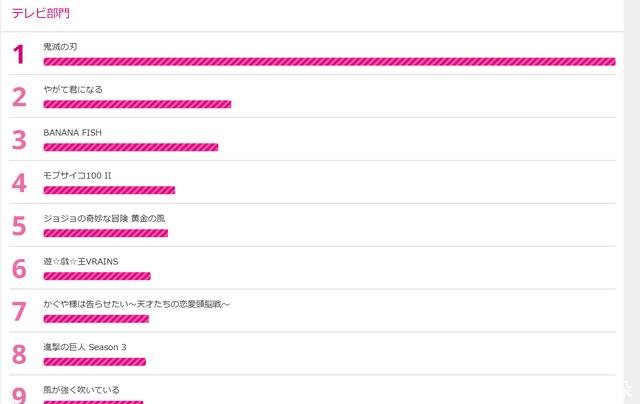The height and width of the screenshot is (404, 640).
Task: Open ジョジョの奇妙な冒険 黄金の風 title
Action: tap(104, 219)
